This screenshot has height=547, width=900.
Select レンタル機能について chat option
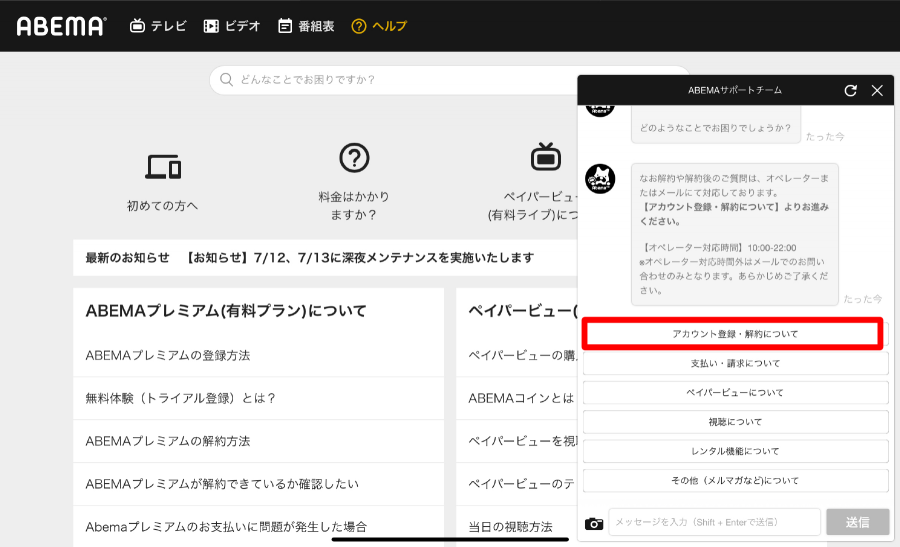click(x=735, y=451)
